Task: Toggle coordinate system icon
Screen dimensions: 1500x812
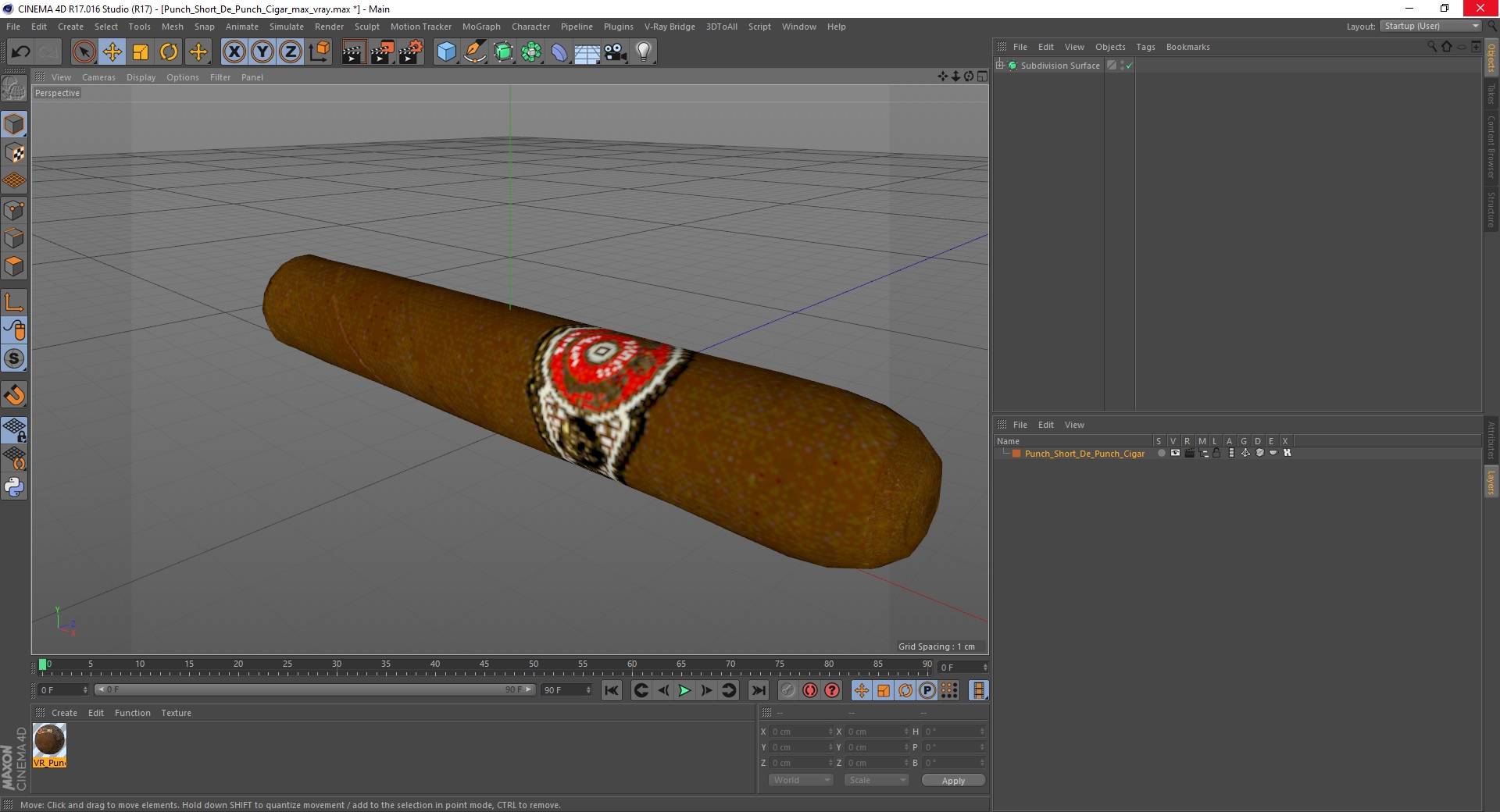Action: [x=319, y=52]
